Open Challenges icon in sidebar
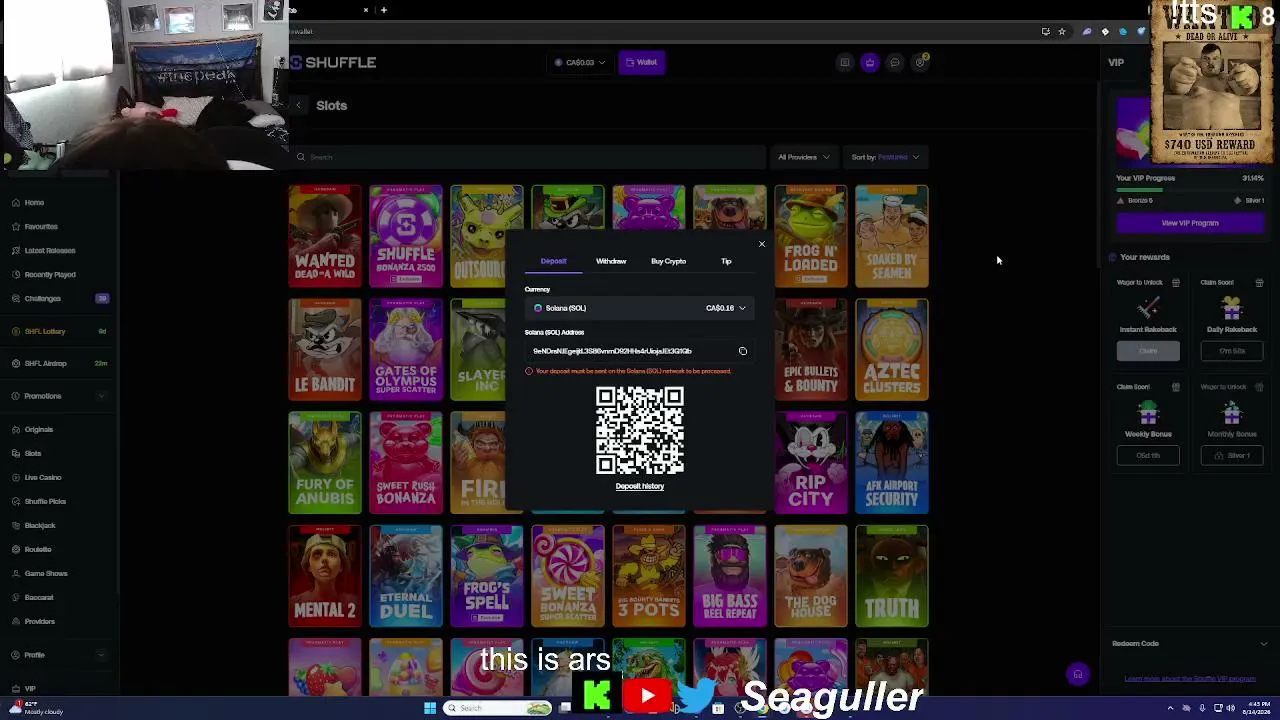 click(16, 299)
